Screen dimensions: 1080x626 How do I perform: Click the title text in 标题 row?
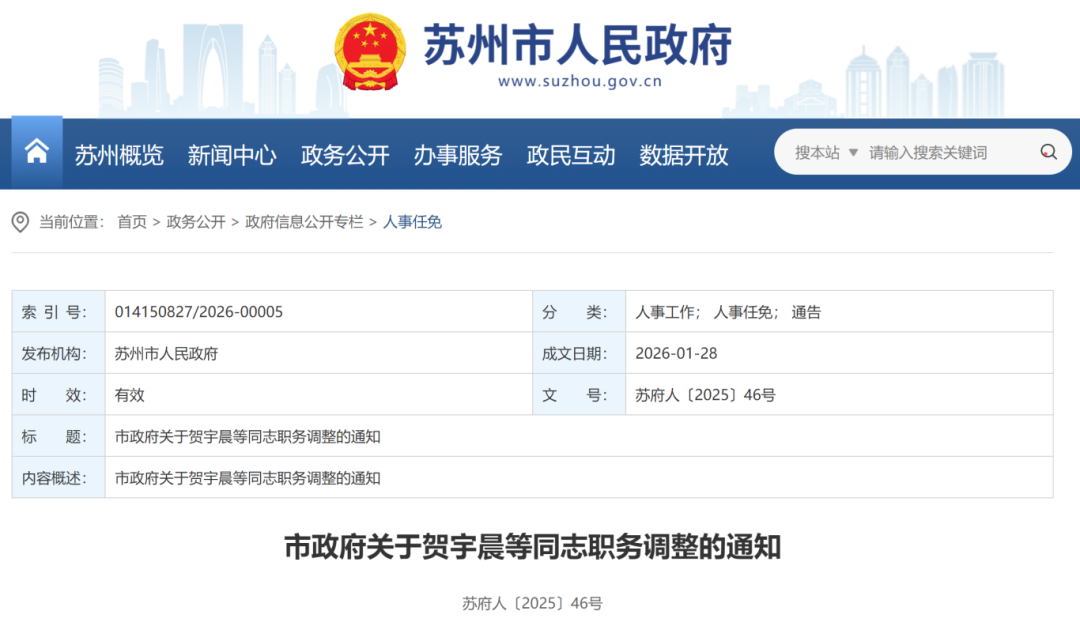coord(247,437)
